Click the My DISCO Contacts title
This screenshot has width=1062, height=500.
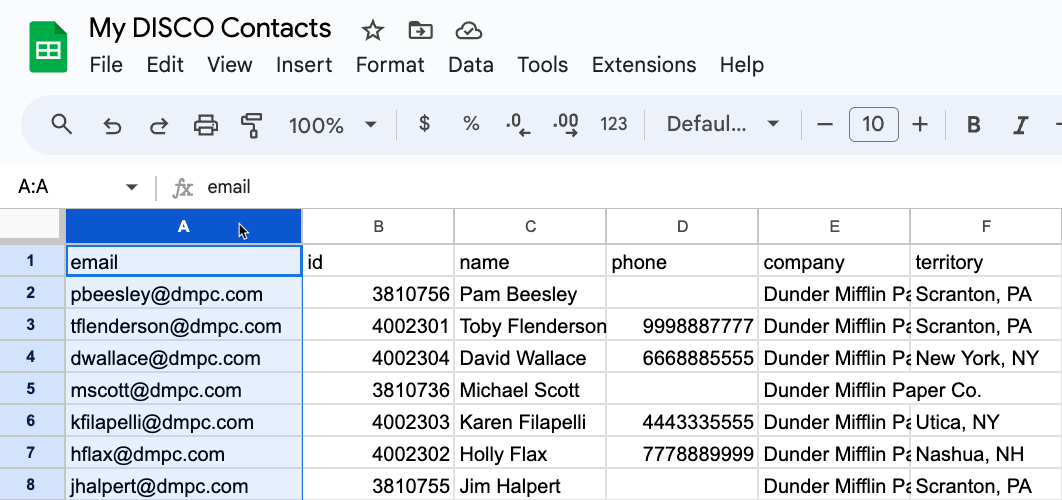[210, 28]
